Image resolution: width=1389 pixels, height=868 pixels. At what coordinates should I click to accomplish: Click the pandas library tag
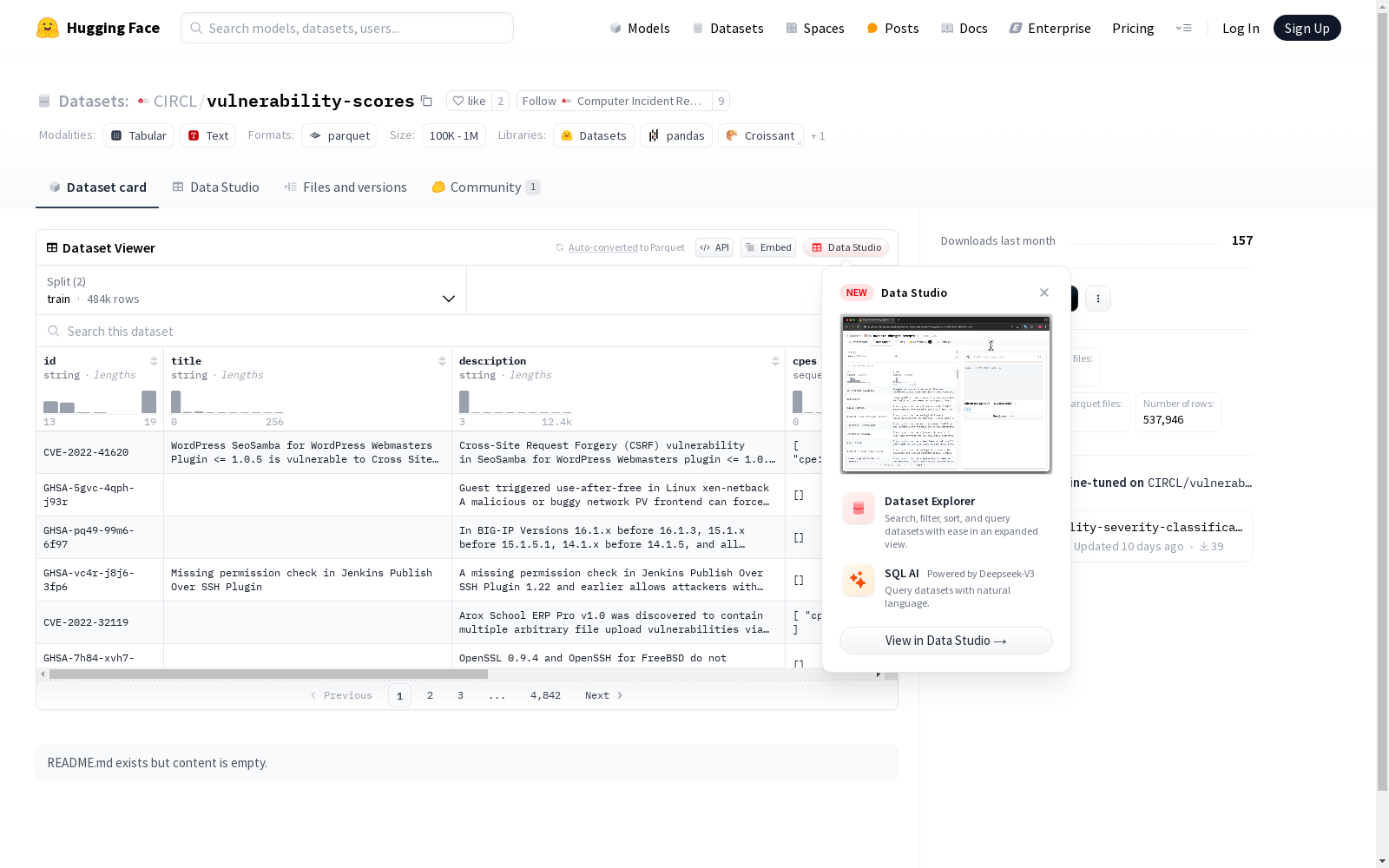click(676, 135)
